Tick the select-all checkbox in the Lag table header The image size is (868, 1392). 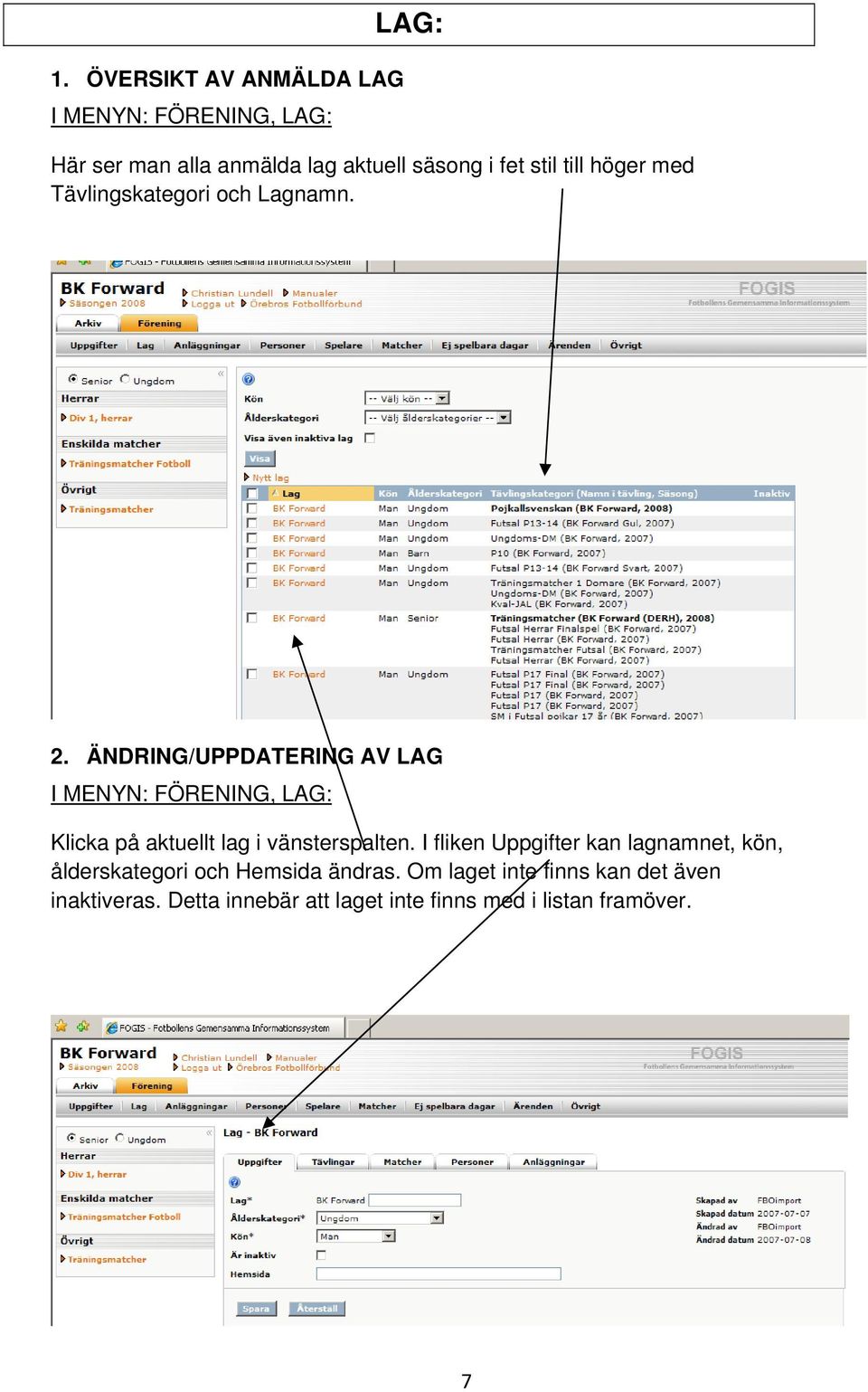point(252,493)
